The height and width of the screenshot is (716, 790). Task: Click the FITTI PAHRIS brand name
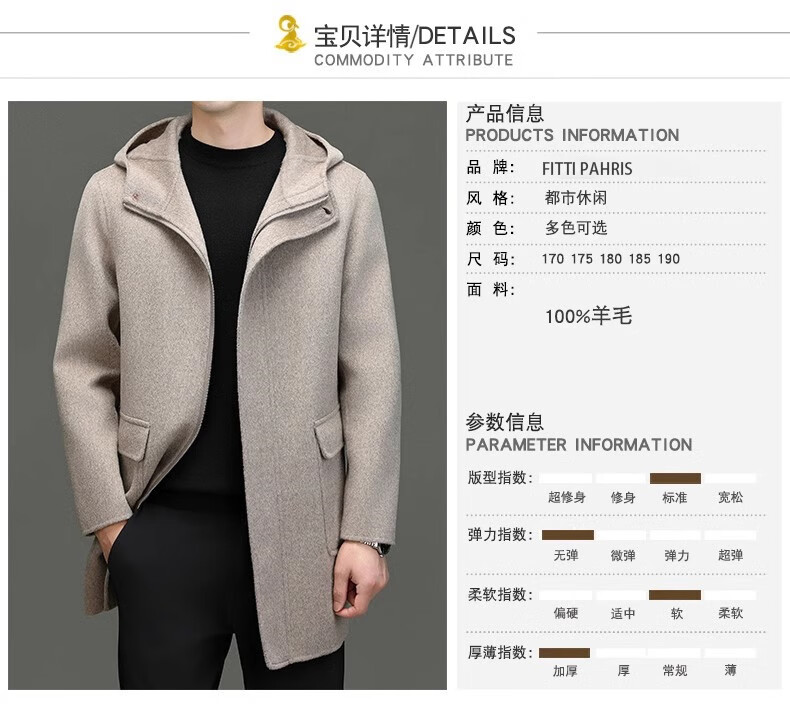pyautogui.click(x=587, y=169)
